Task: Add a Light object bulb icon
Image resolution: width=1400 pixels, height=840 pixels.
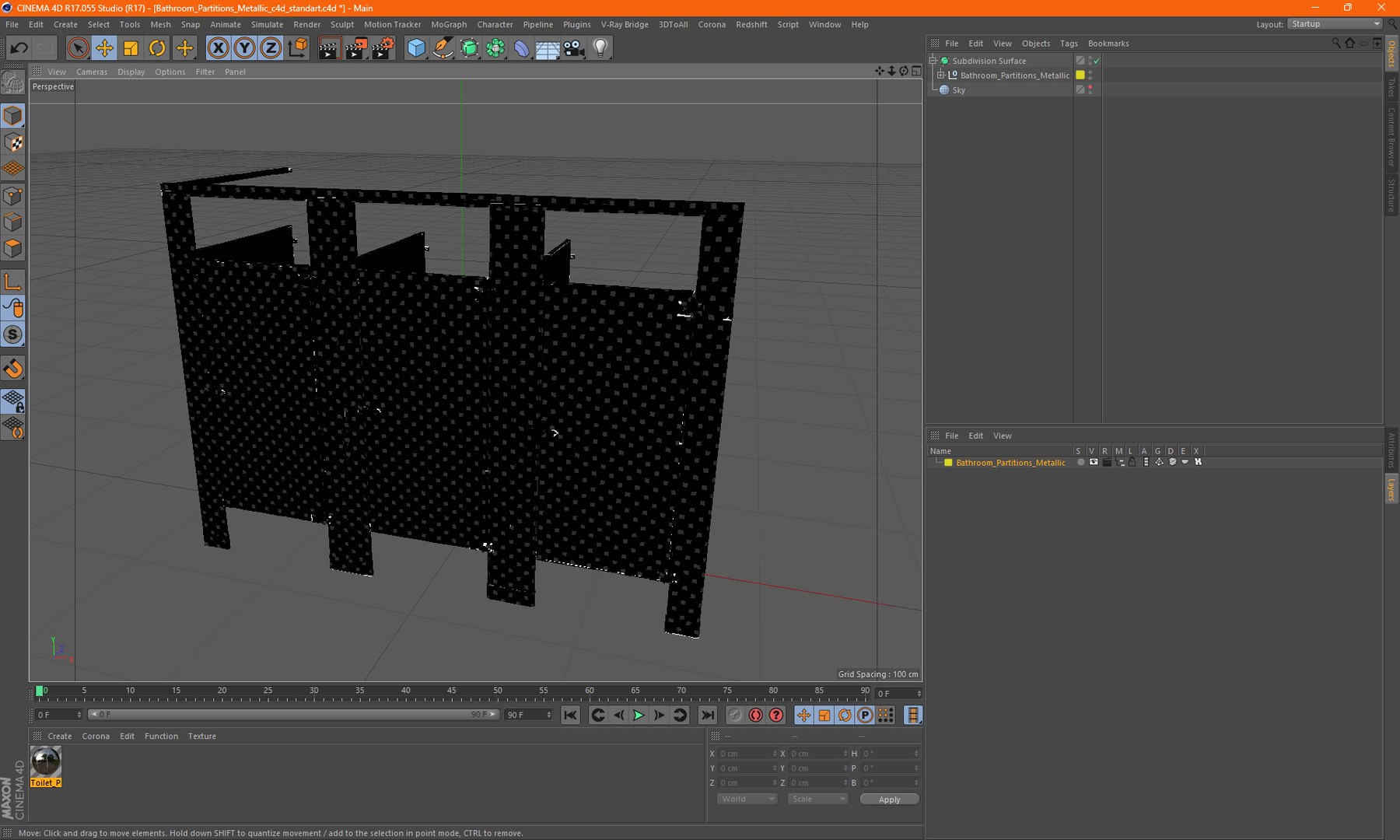Action: tap(600, 48)
